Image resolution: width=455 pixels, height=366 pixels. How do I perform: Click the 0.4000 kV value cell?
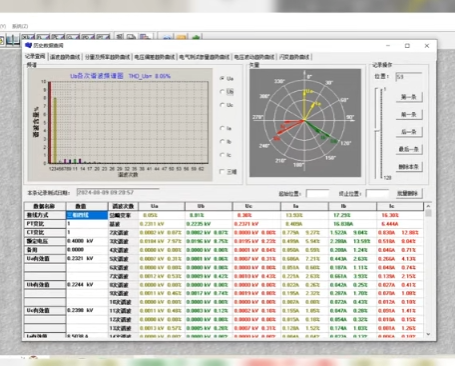tap(87, 241)
